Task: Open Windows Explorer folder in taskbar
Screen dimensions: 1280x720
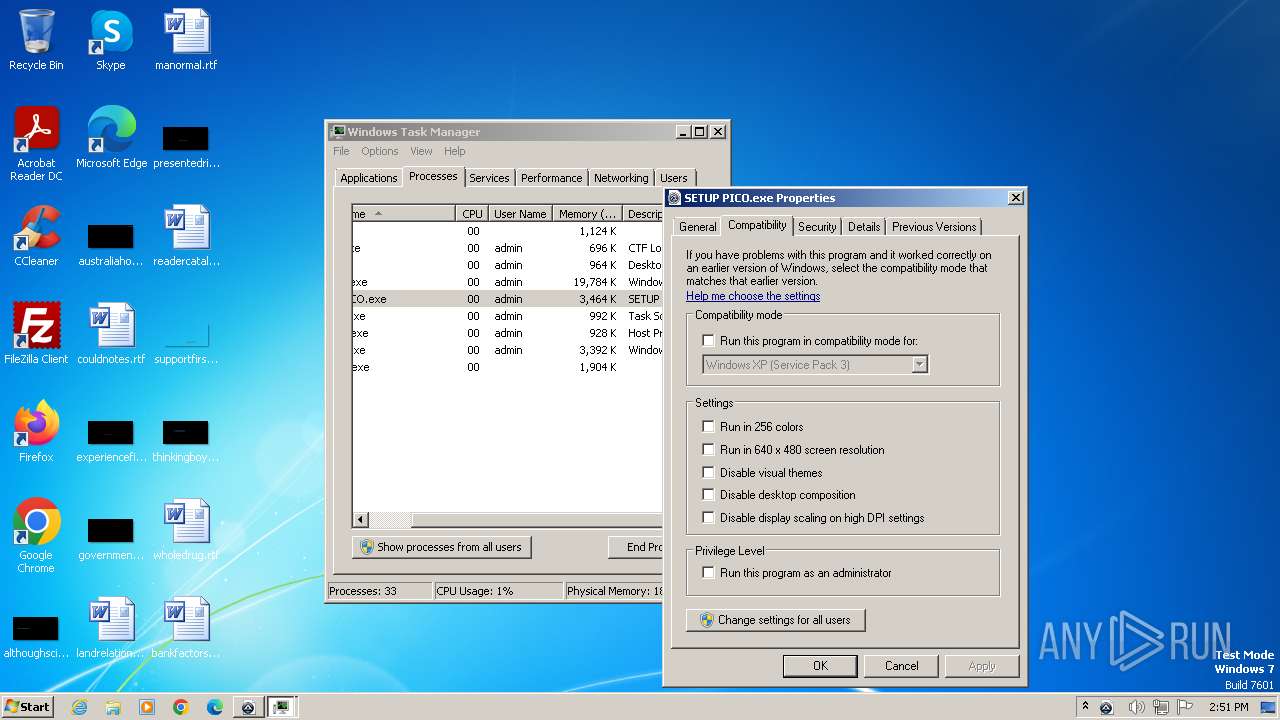Action: tap(113, 707)
